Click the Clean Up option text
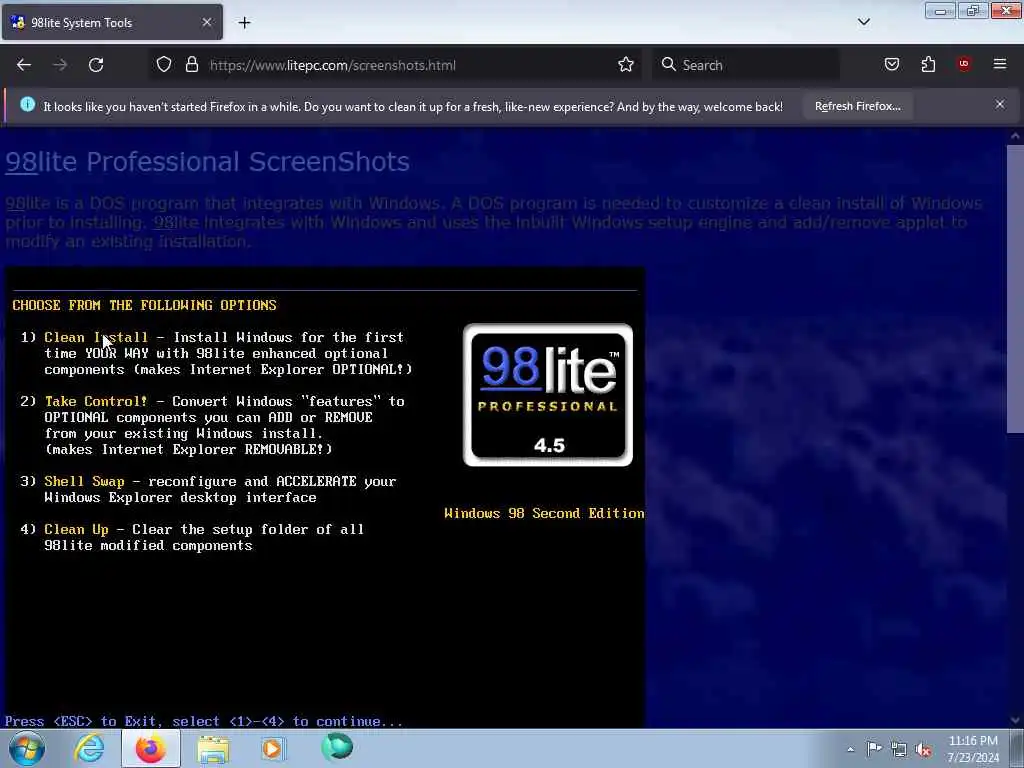This screenshot has height=768, width=1024. pyautogui.click(x=76, y=530)
